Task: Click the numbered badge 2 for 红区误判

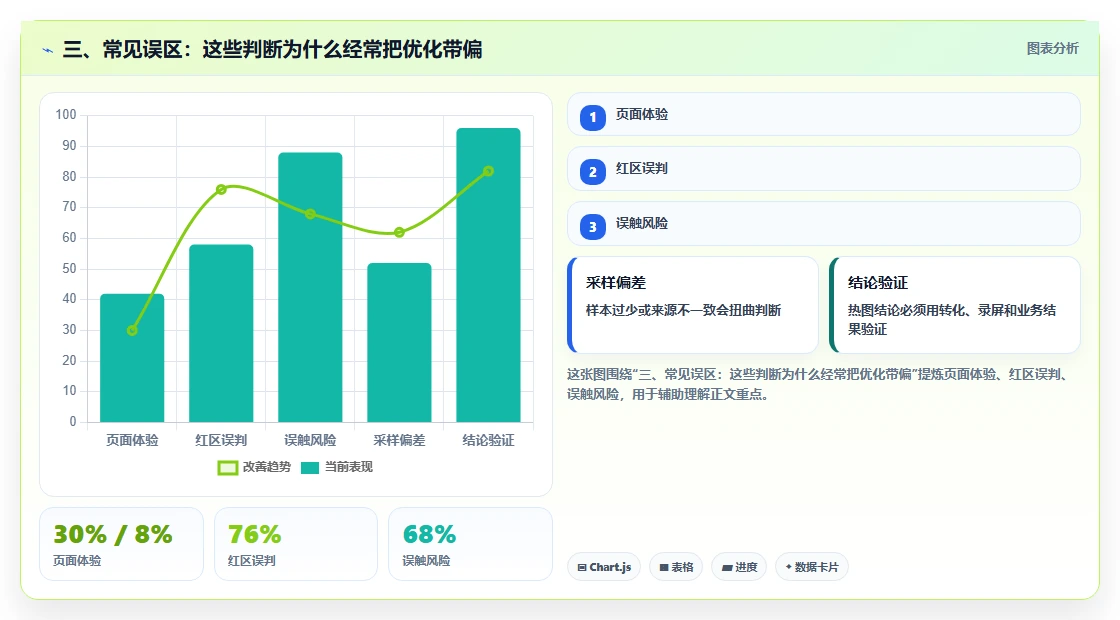Action: click(x=592, y=171)
